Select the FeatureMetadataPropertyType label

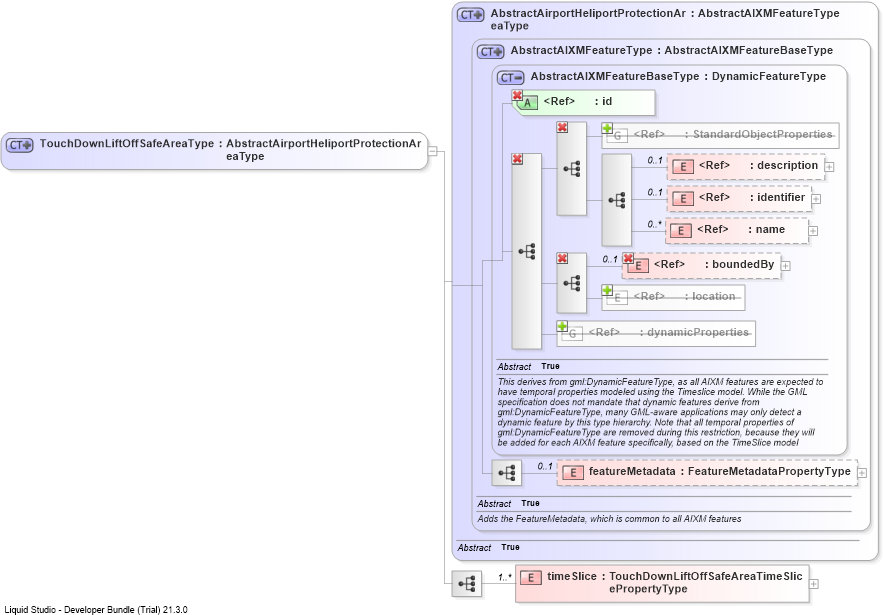769,471
